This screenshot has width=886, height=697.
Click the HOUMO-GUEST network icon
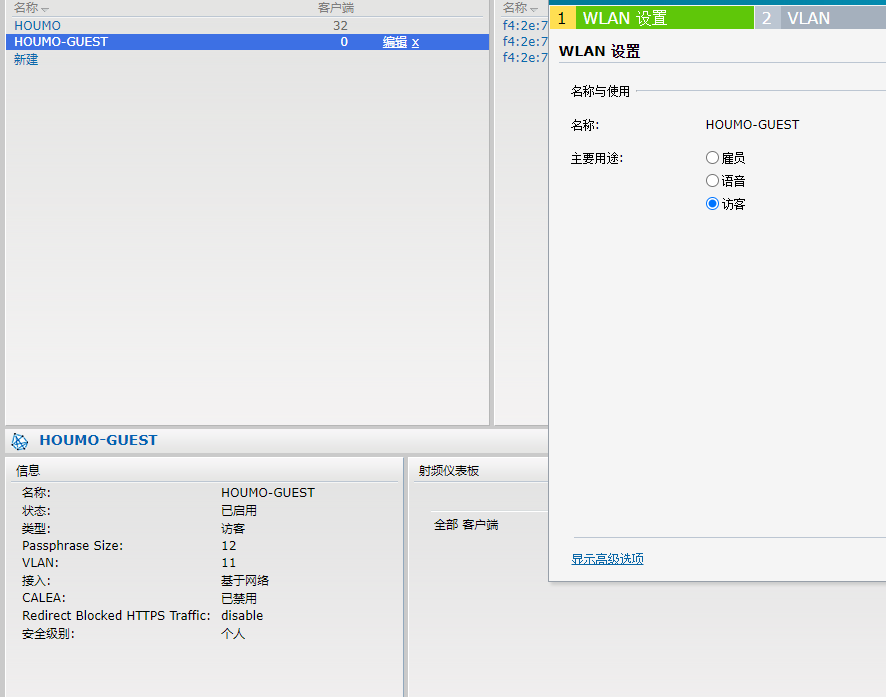20,441
